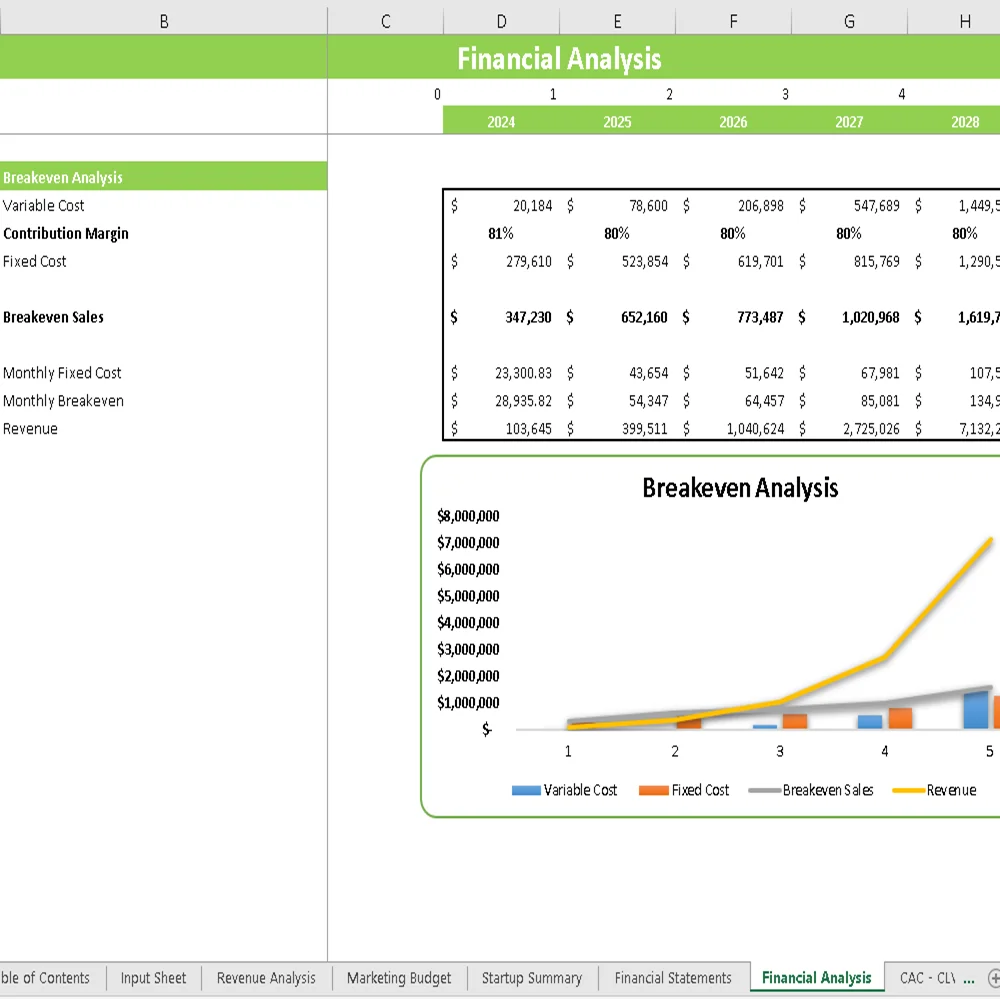This screenshot has width=1000, height=1000.
Task: Click the Monthly Fixed Cost label cell
Action: (60, 373)
